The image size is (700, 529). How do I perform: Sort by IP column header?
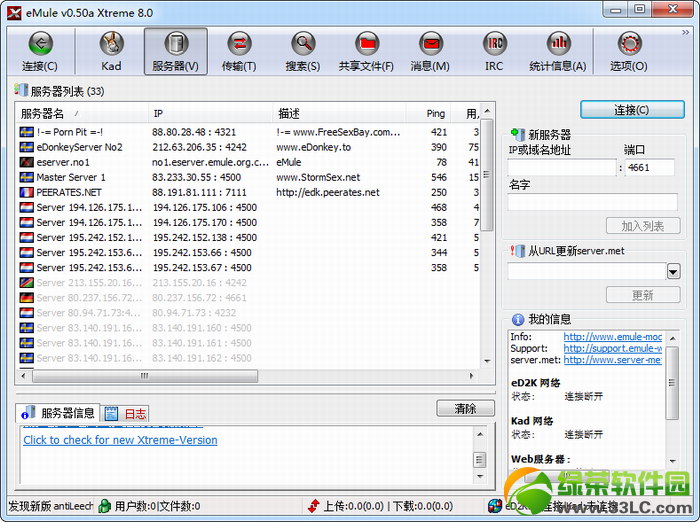[x=210, y=114]
